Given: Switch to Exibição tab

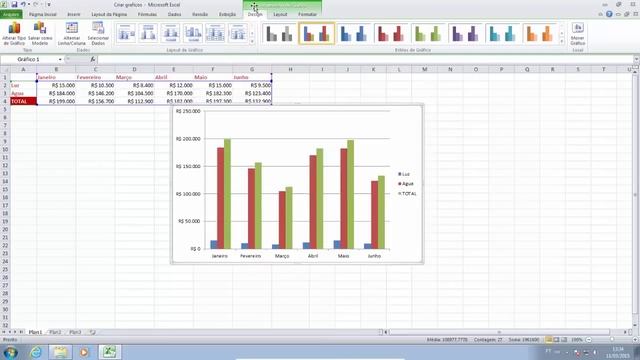Looking at the screenshot, I should tap(227, 14).
